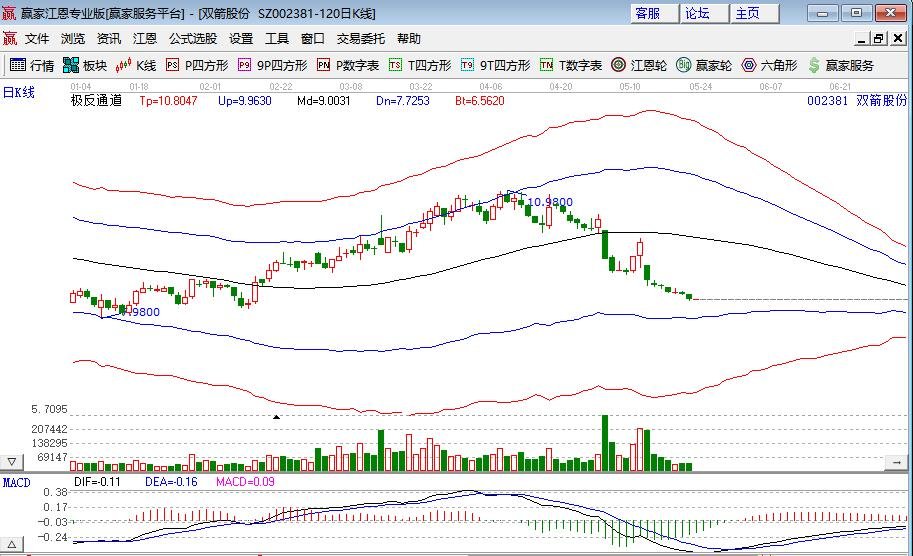Click the Tp=10.8047 value
This screenshot has width=913, height=556.
pyautogui.click(x=168, y=101)
